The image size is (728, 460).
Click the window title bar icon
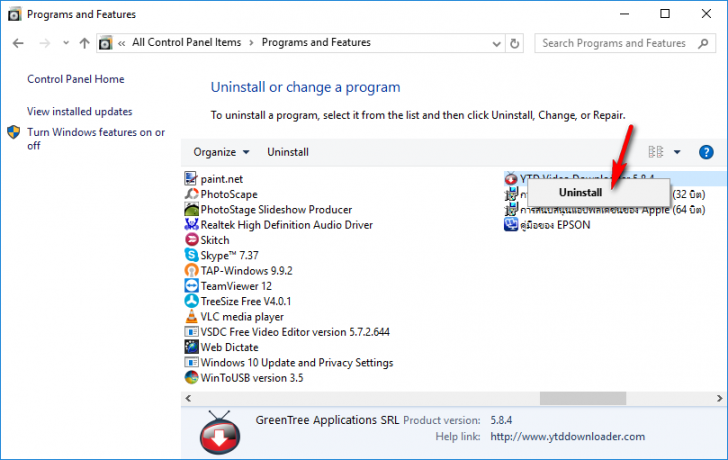pos(14,14)
